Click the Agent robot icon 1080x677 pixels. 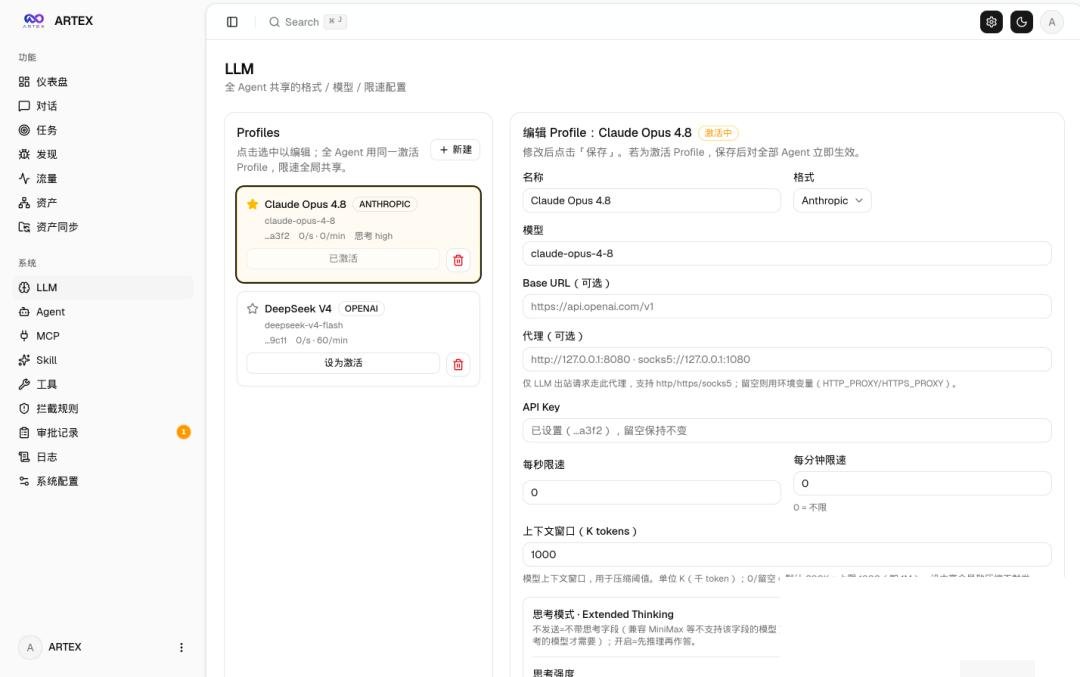click(x=24, y=311)
